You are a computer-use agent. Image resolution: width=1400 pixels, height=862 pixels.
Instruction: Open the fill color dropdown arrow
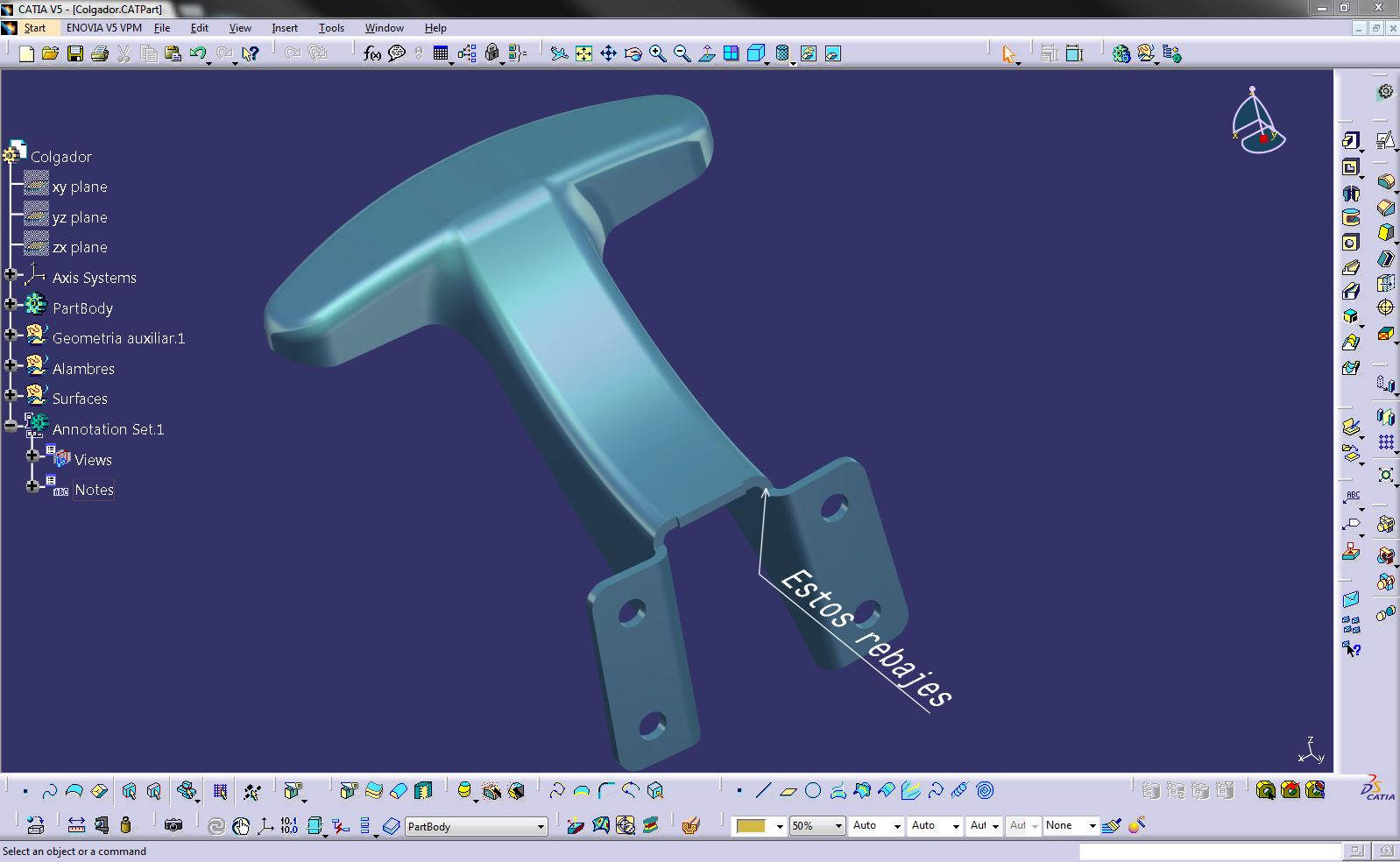[x=779, y=826]
